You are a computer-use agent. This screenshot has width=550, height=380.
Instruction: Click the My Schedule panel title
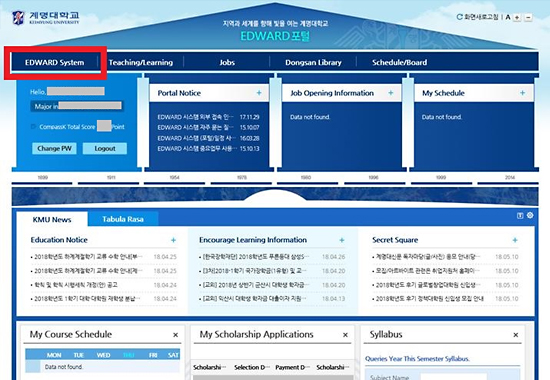click(x=443, y=93)
